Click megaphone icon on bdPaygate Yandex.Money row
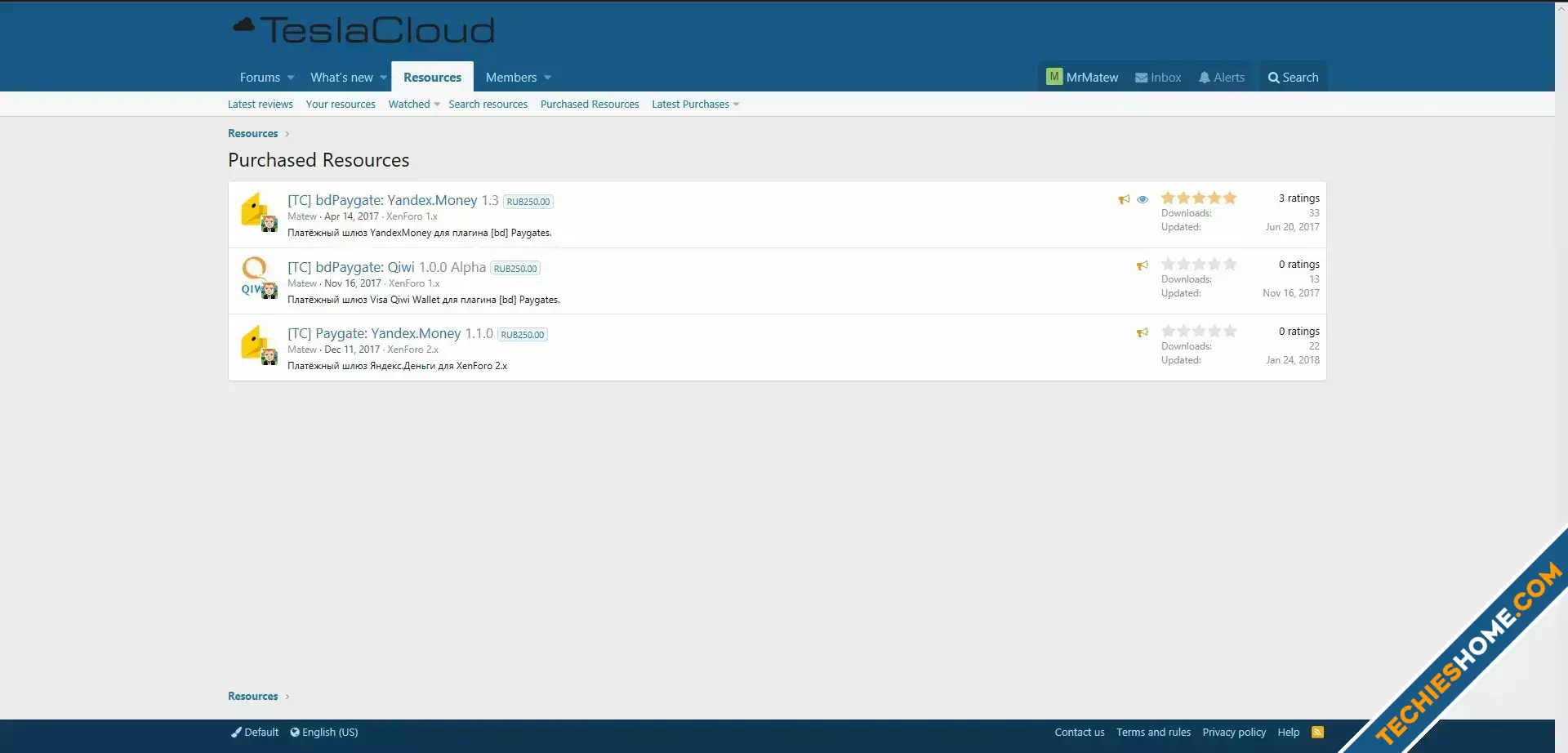 [x=1125, y=199]
